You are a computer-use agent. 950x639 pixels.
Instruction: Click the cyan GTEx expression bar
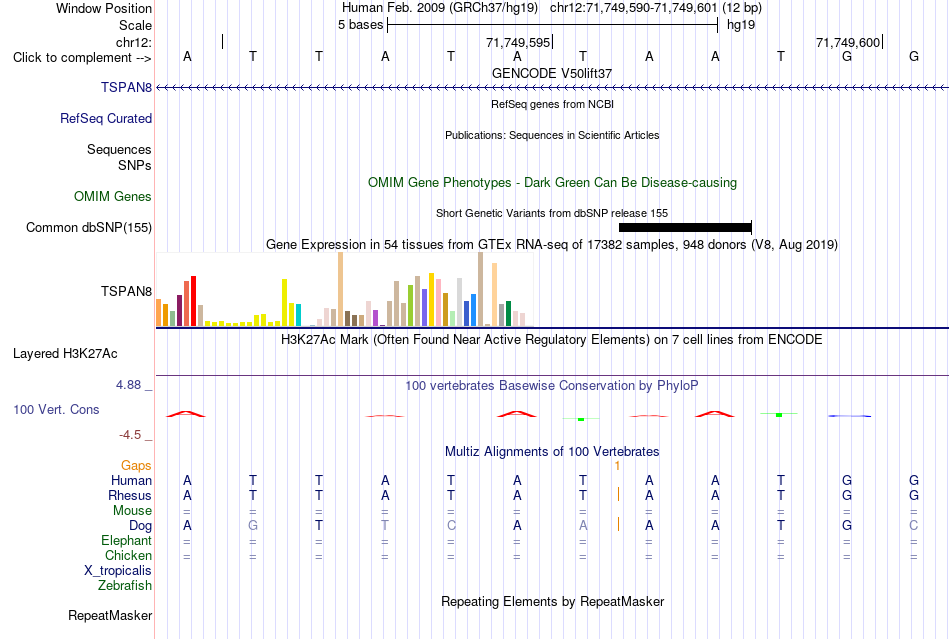pos(298,315)
